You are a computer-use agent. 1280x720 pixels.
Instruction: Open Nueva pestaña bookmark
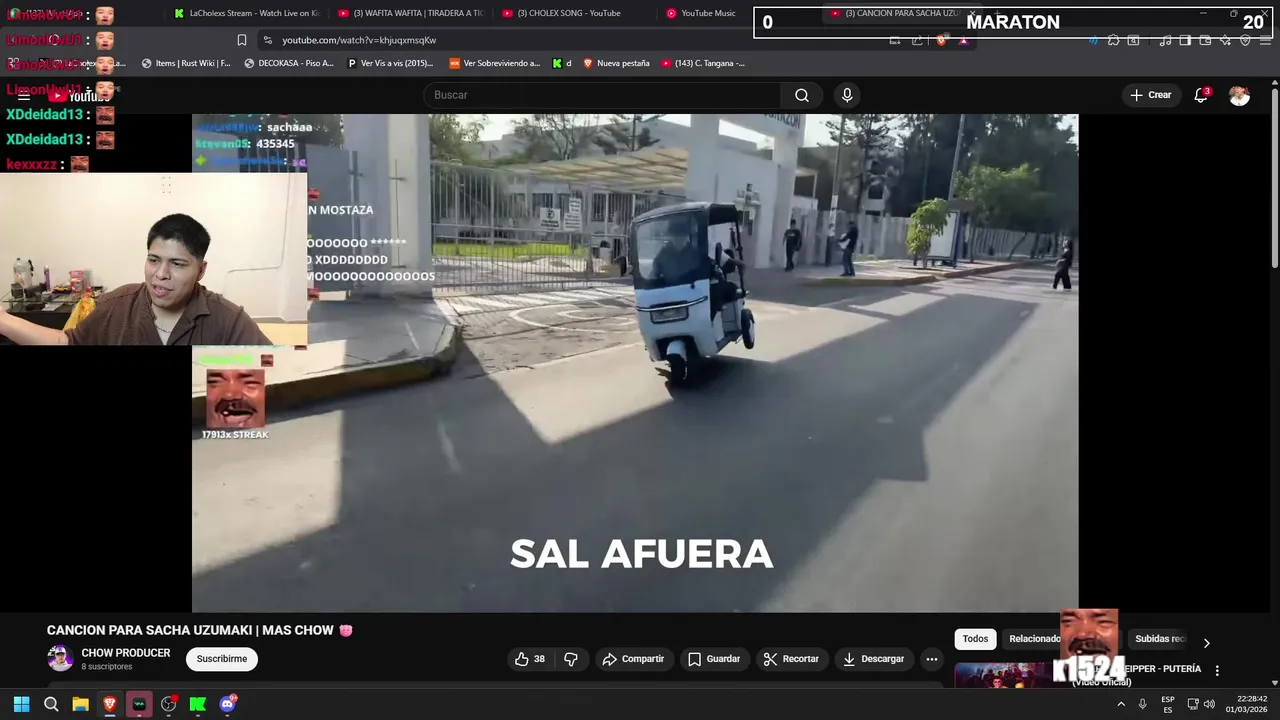tap(616, 63)
